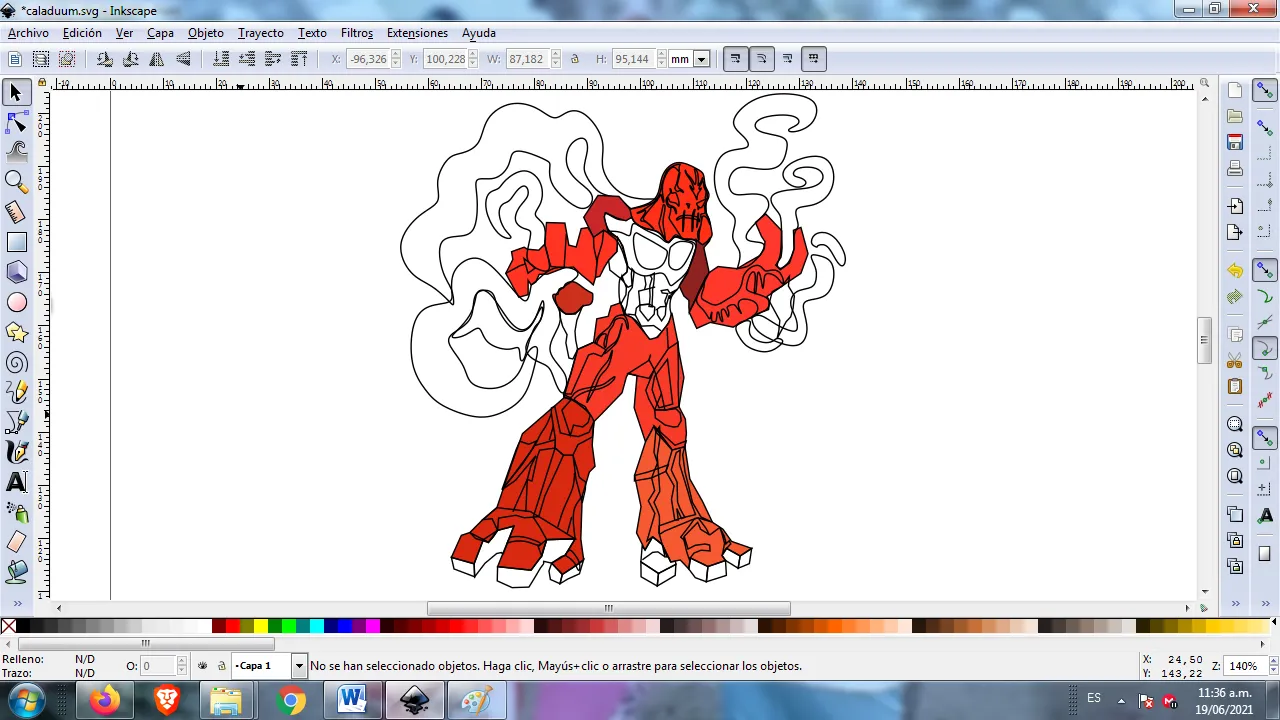Viewport: 1280px width, 720px height.
Task: Select the Calligraphy tool
Action: [16, 452]
